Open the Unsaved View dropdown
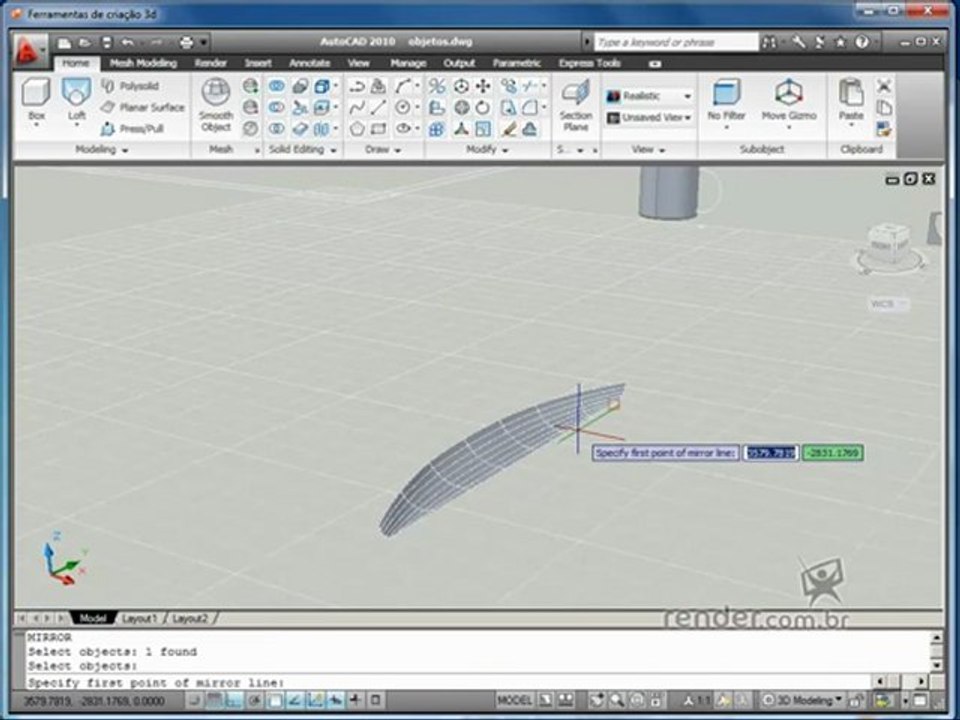 tap(649, 118)
